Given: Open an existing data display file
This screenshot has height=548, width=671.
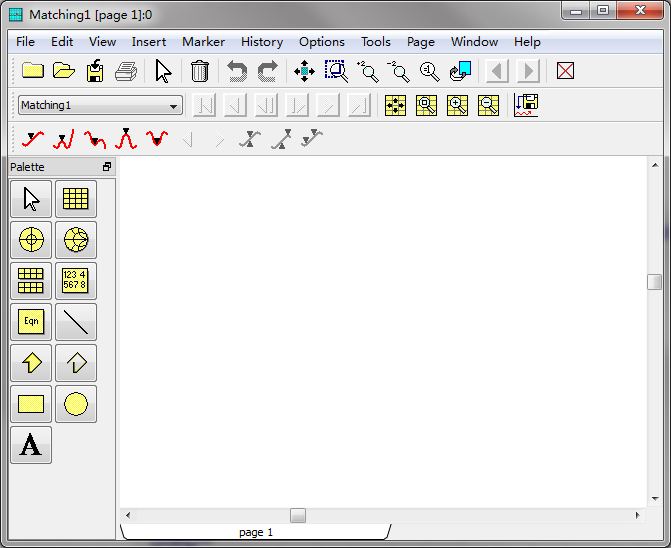Looking at the screenshot, I should [x=64, y=71].
